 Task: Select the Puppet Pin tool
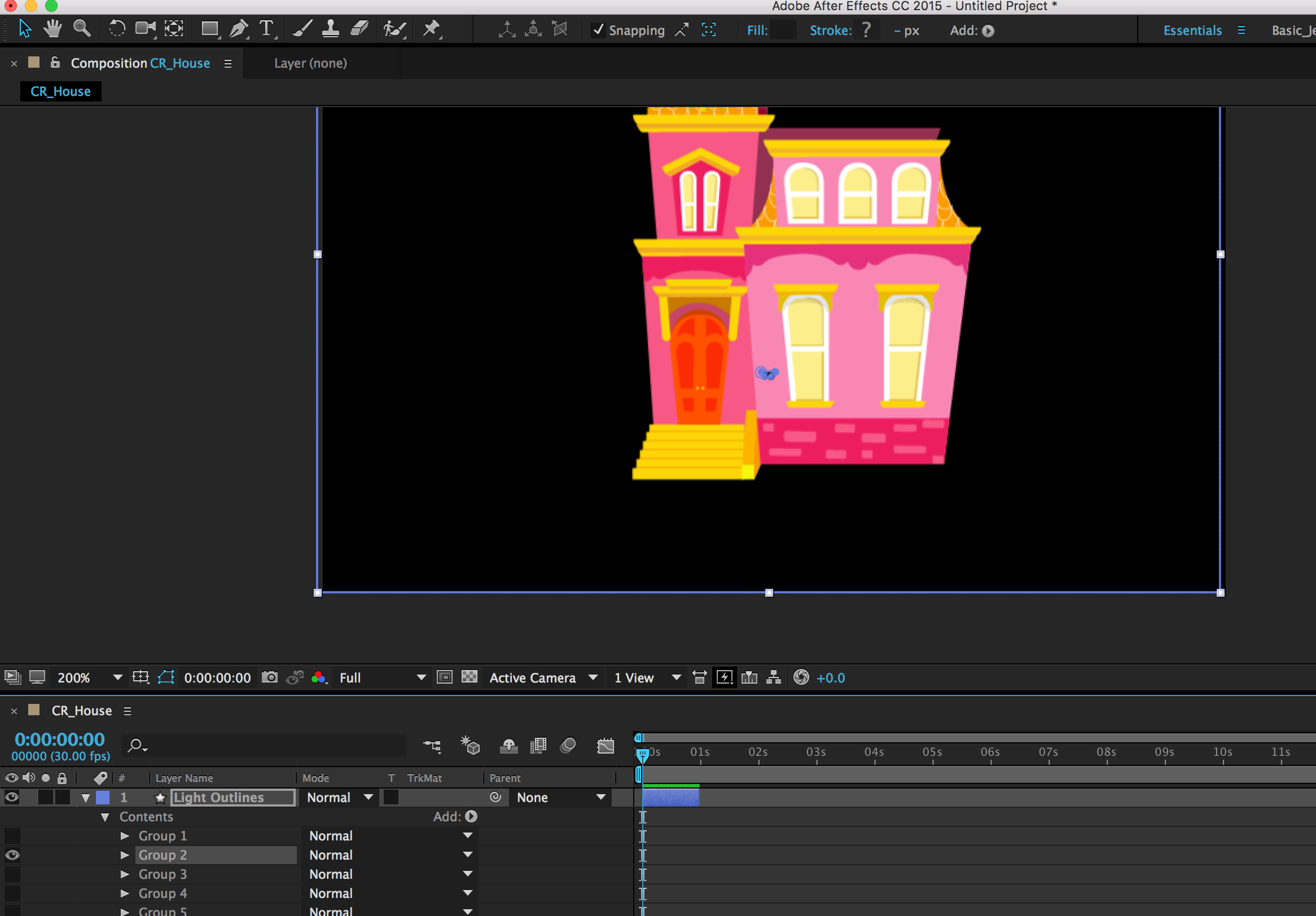(431, 29)
